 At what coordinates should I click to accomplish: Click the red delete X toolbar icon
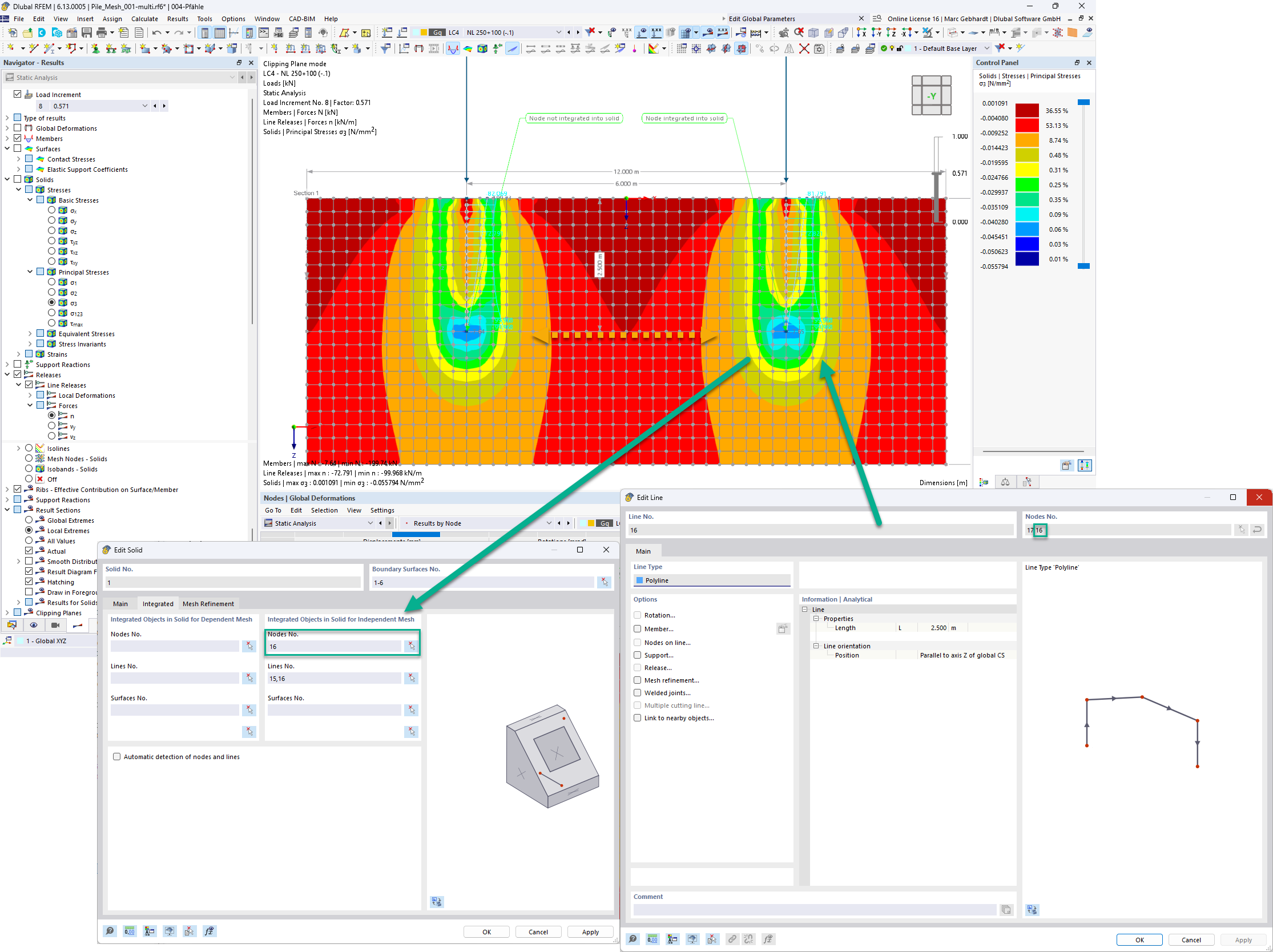tap(804, 49)
